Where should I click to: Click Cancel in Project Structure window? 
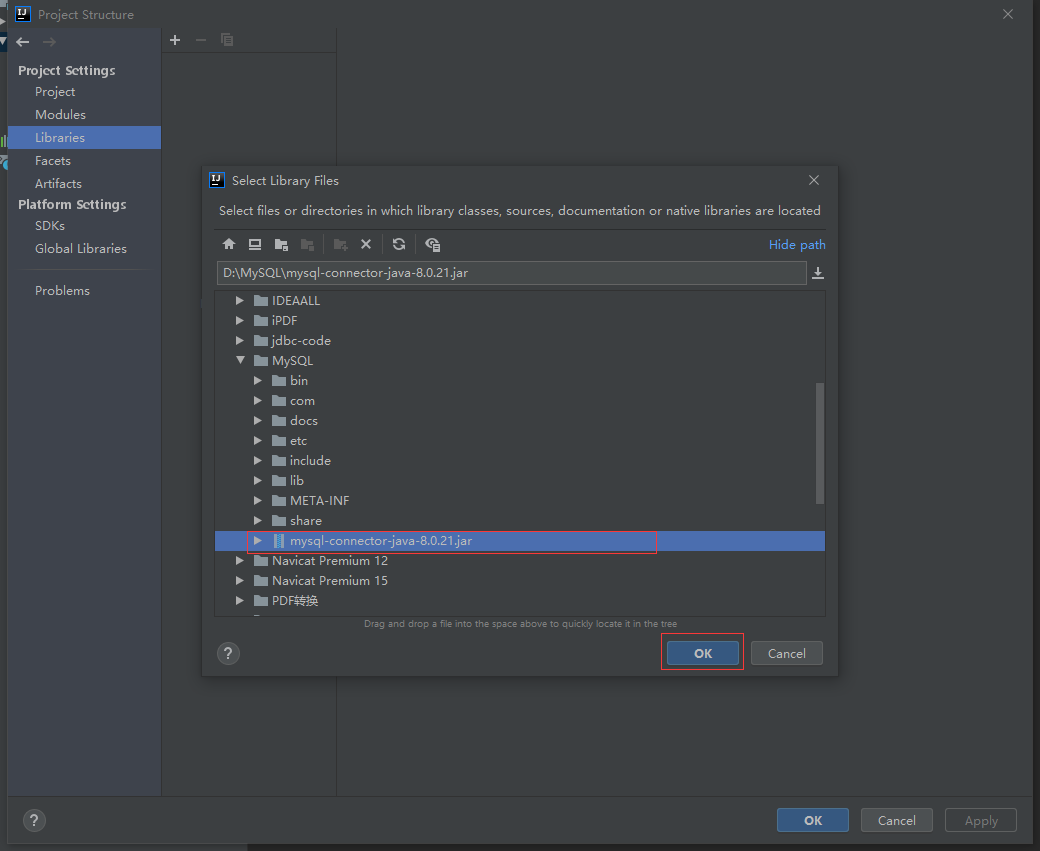coord(897,820)
